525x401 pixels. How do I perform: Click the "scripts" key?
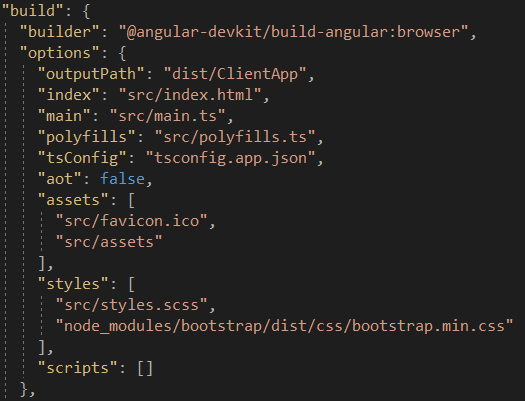pyautogui.click(x=78, y=368)
